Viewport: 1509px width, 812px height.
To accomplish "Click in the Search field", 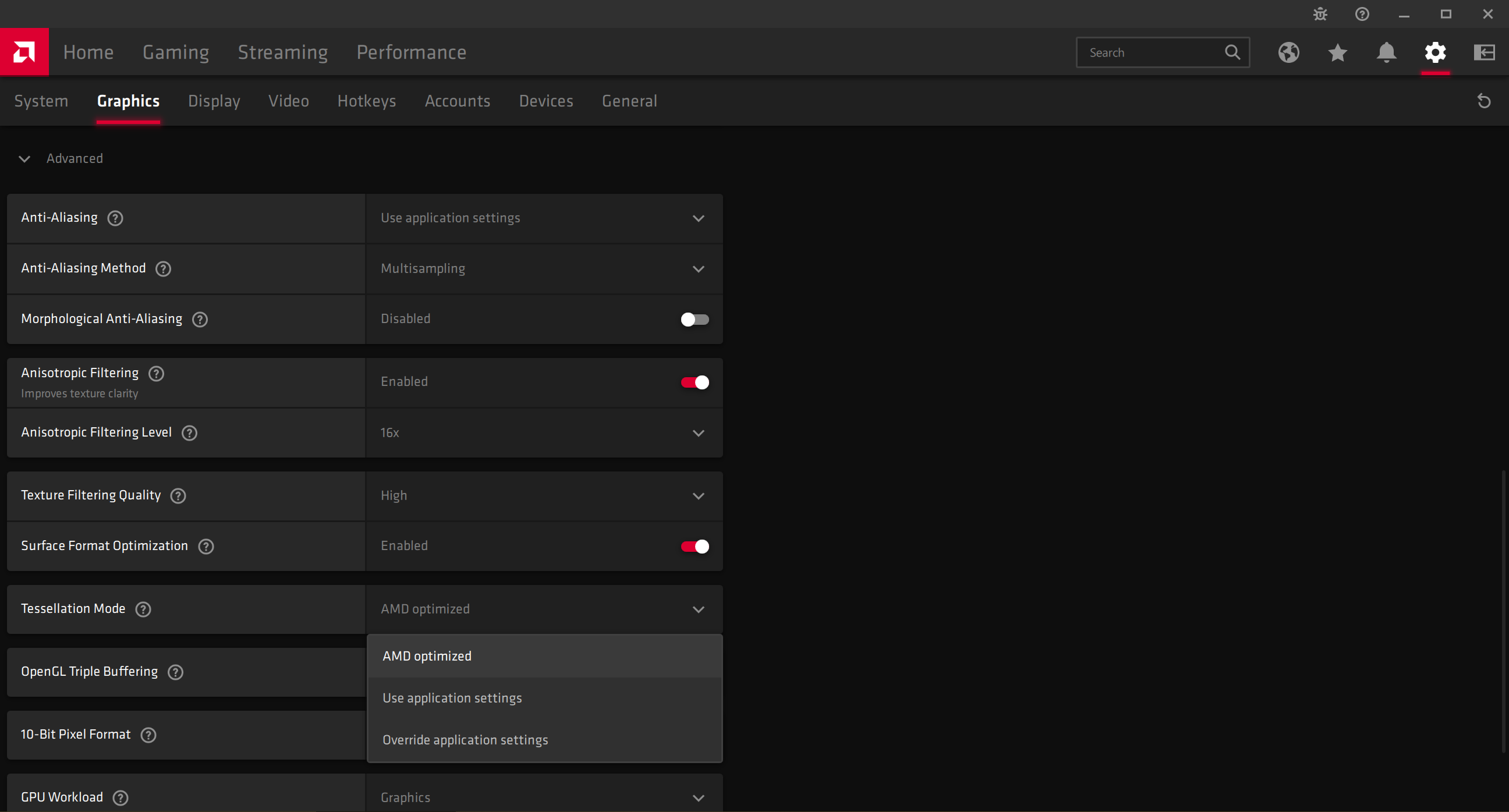I will [x=1151, y=53].
